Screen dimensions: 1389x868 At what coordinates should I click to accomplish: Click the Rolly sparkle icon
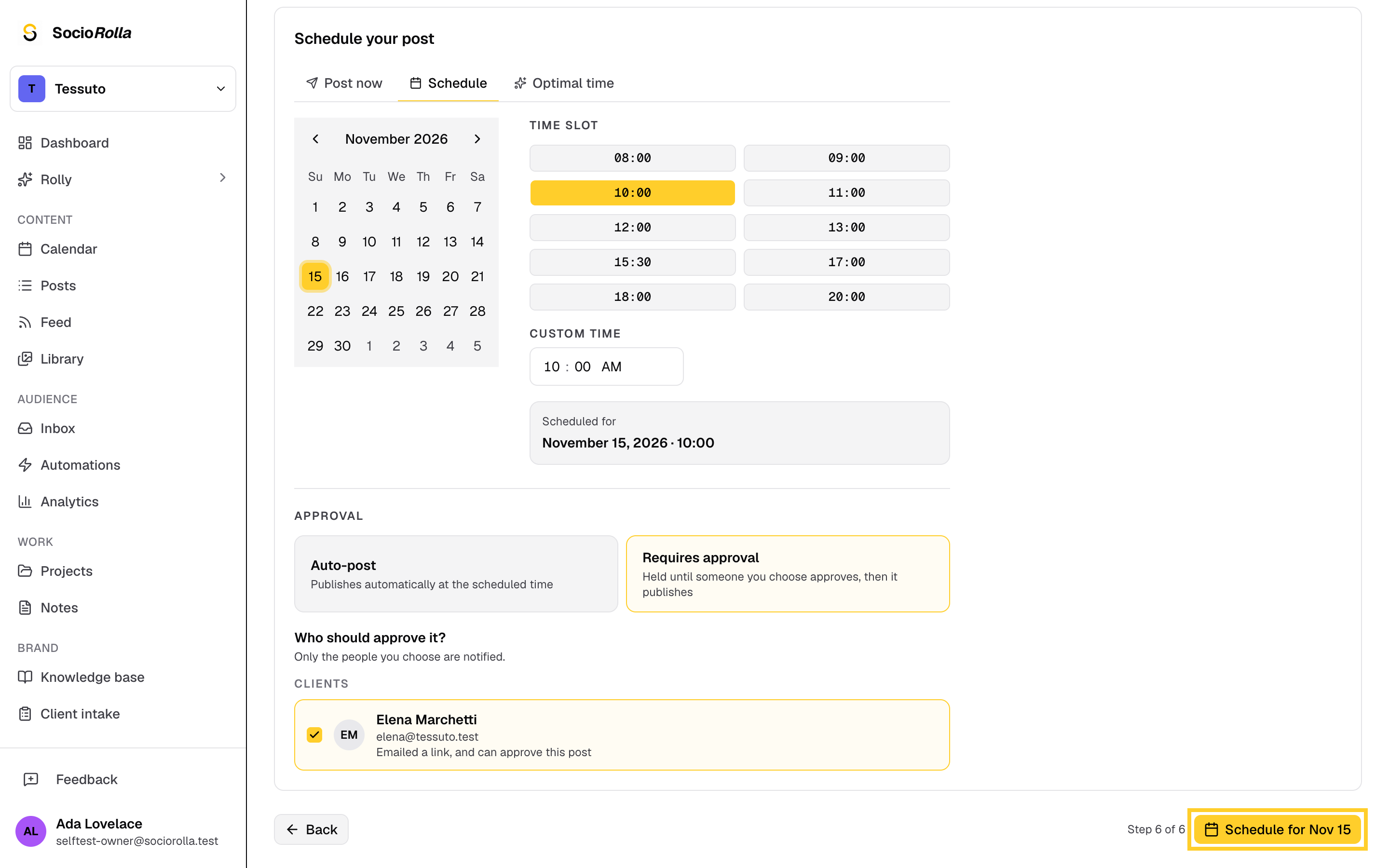25,180
